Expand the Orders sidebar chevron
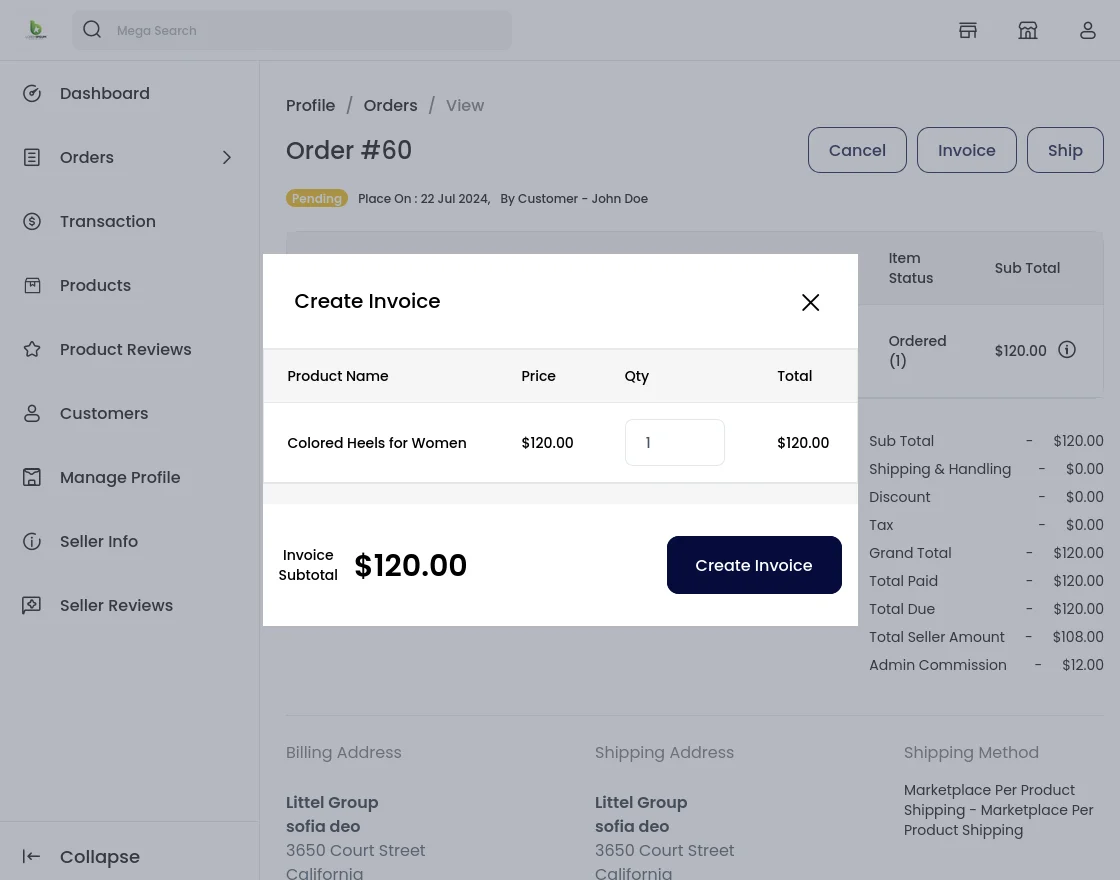Viewport: 1120px width, 880px height. [x=227, y=157]
